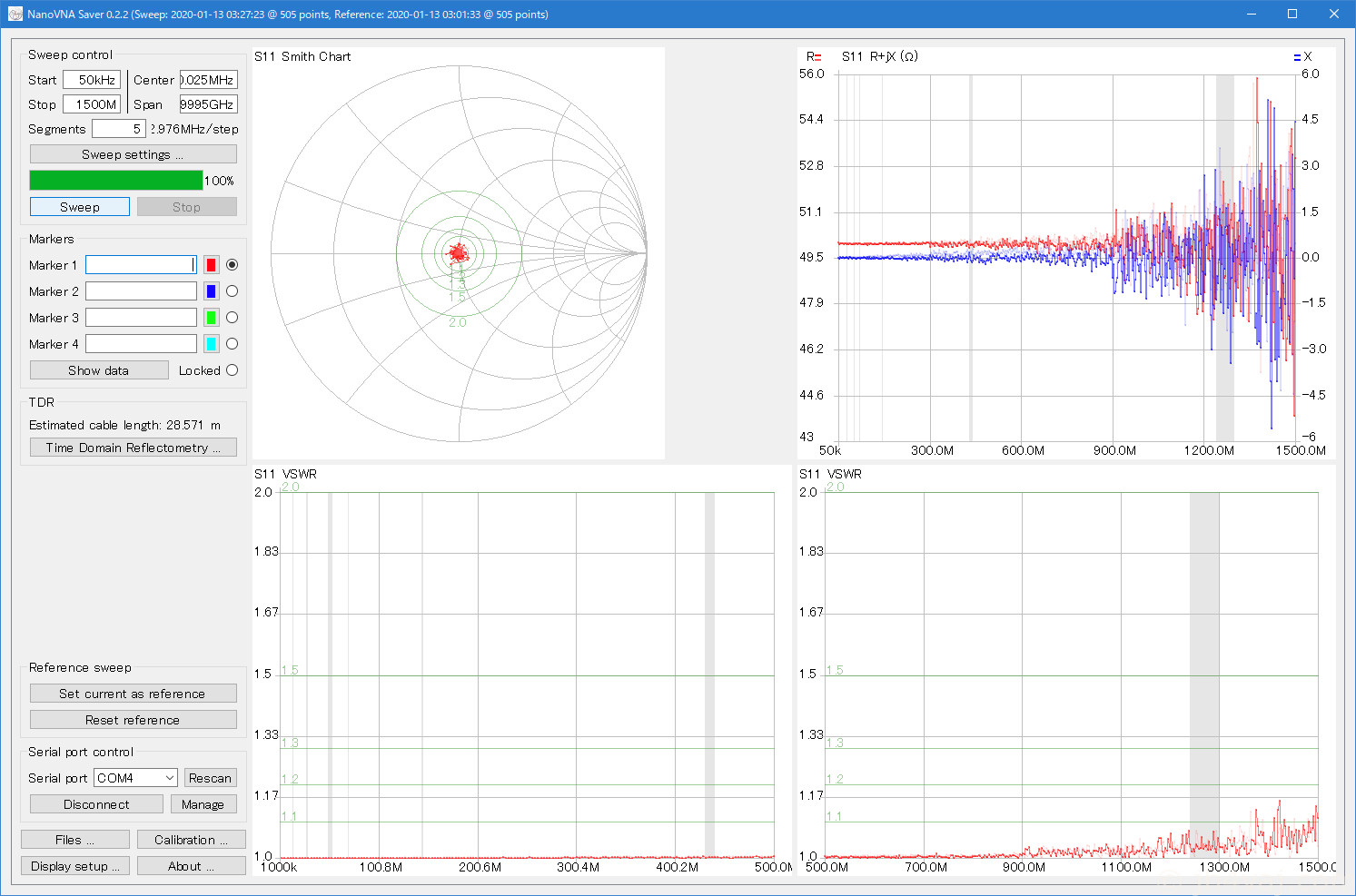The height and width of the screenshot is (896, 1356).
Task: Click Set current as reference
Action: coord(134,694)
